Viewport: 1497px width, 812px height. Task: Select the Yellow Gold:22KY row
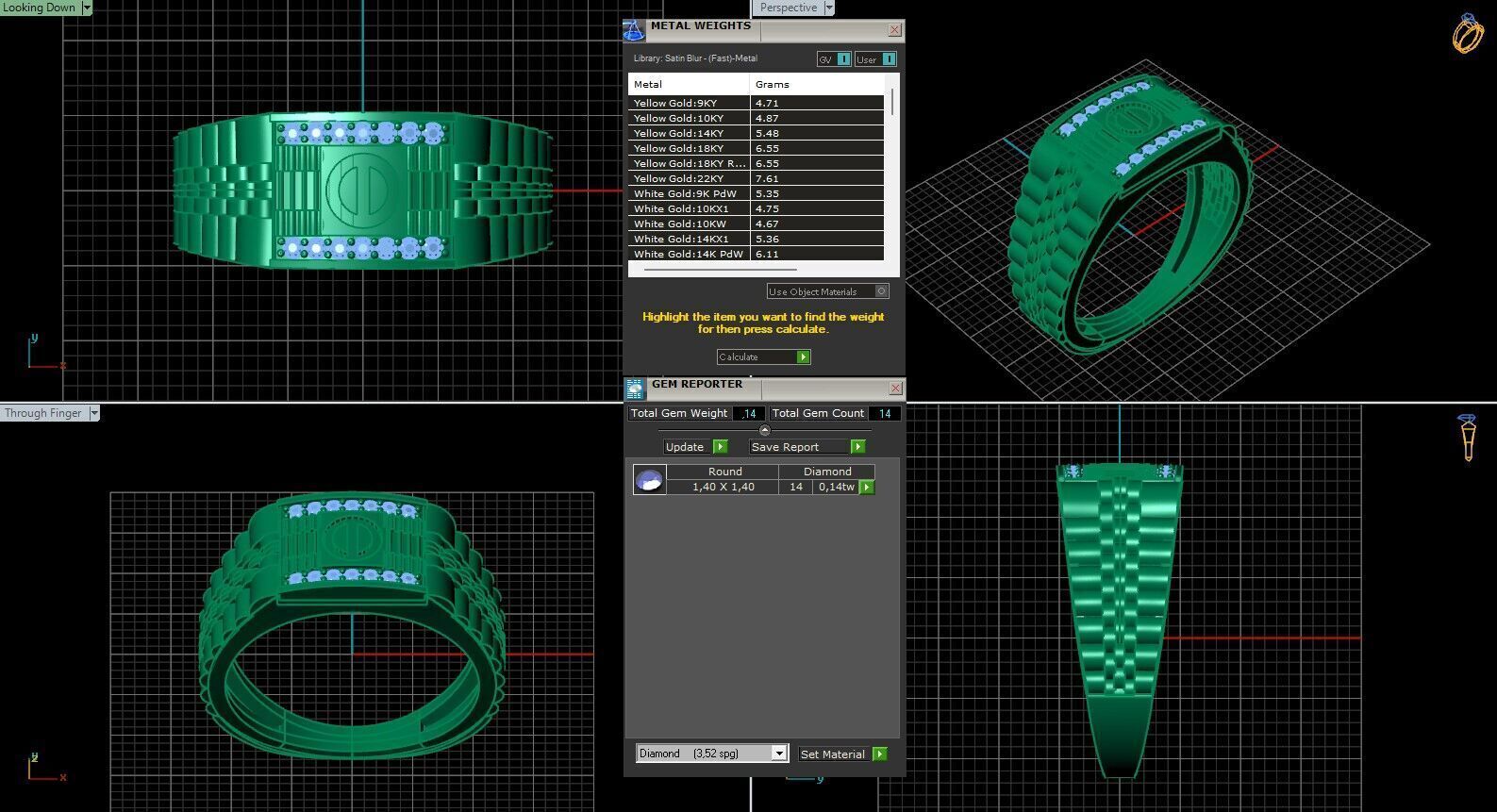coord(756,178)
